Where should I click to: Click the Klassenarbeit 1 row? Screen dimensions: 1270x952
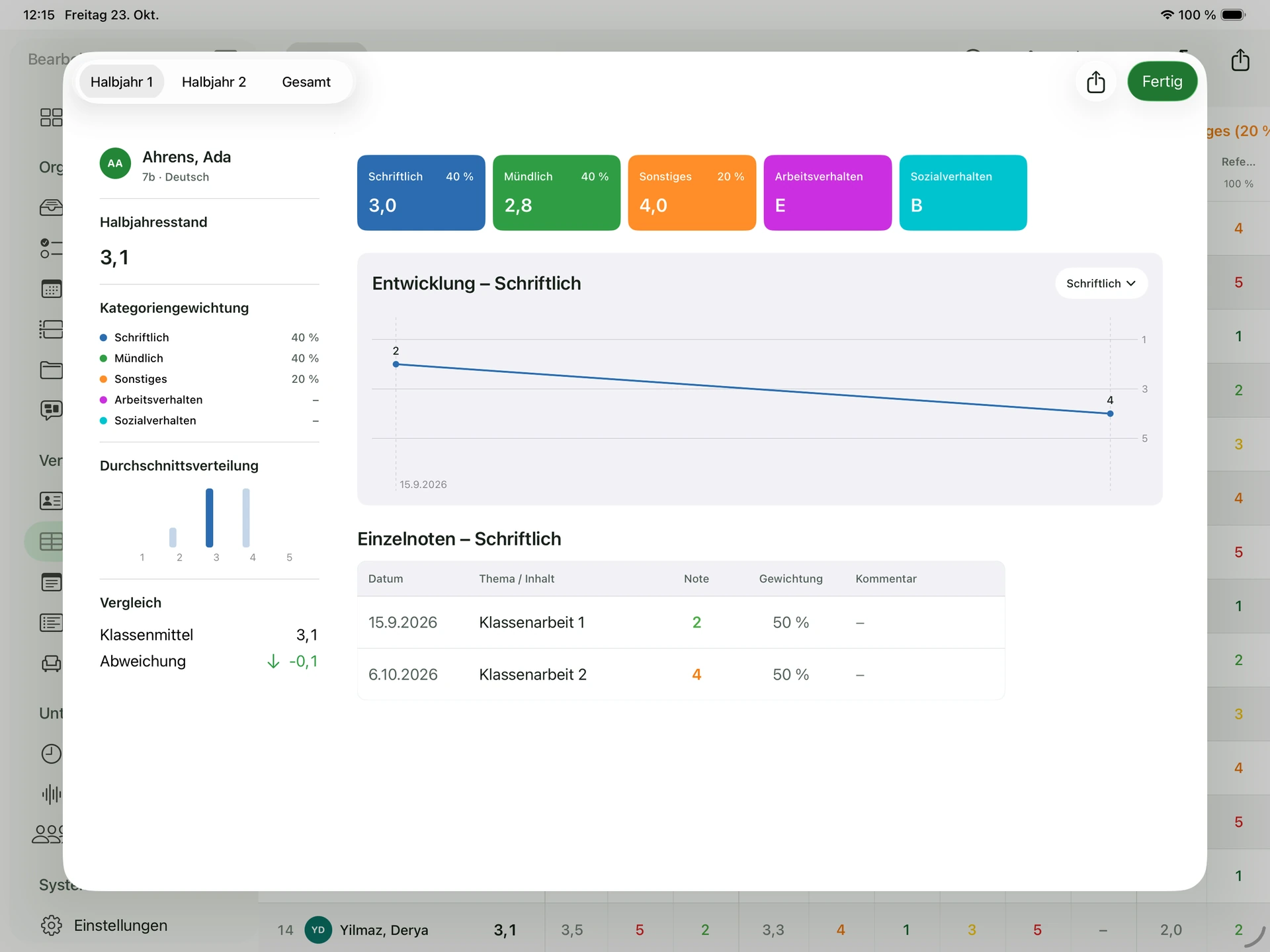[681, 623]
